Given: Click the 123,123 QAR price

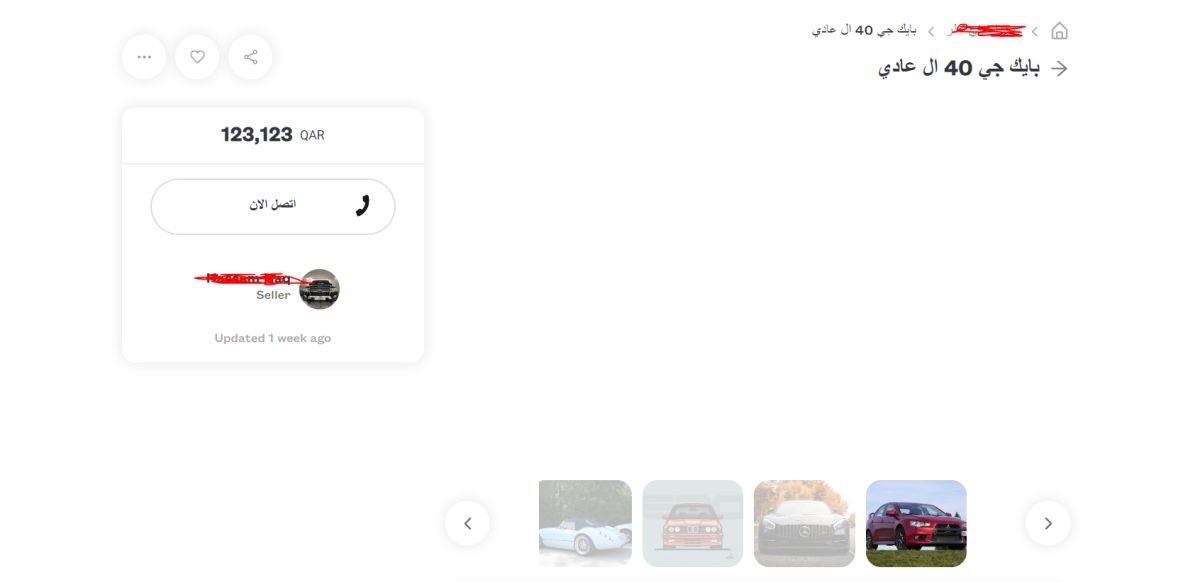Looking at the screenshot, I should point(273,134).
